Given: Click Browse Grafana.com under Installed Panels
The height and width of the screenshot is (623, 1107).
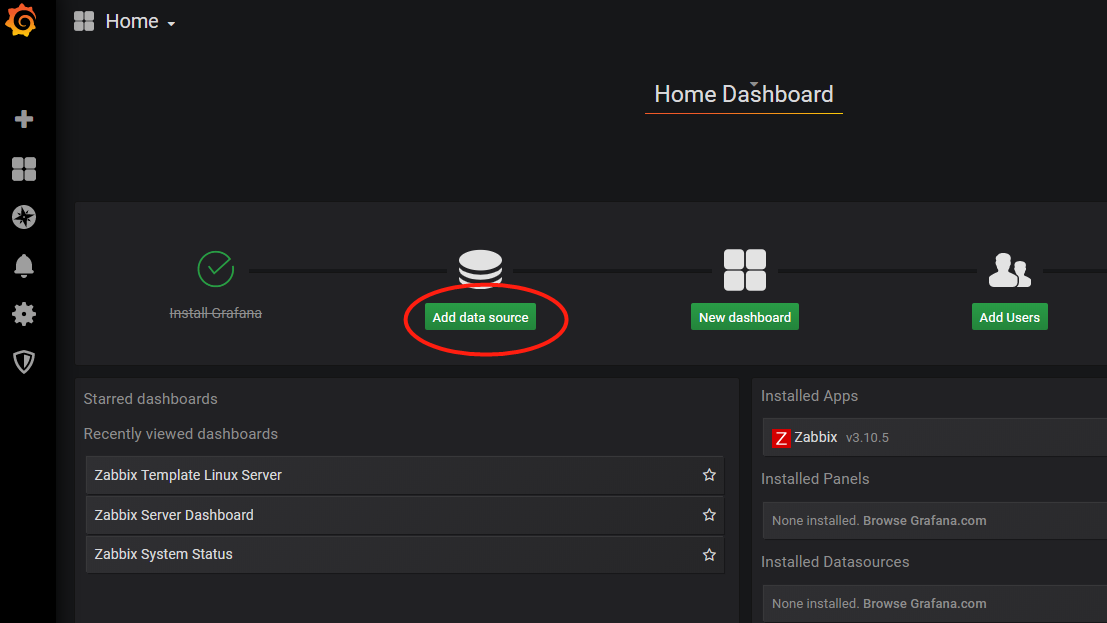Looking at the screenshot, I should (x=924, y=521).
